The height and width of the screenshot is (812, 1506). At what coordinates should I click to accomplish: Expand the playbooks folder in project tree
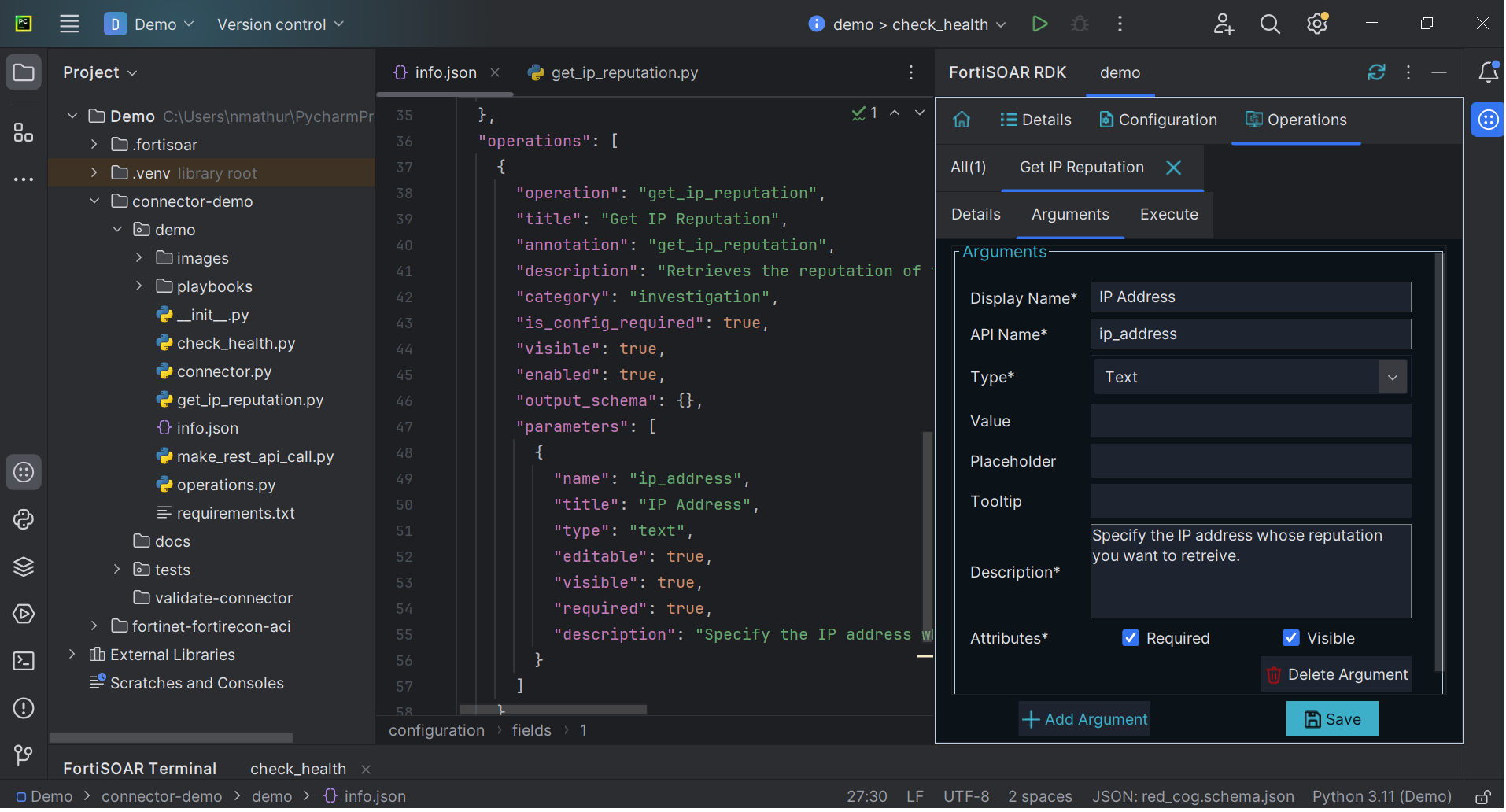[139, 286]
